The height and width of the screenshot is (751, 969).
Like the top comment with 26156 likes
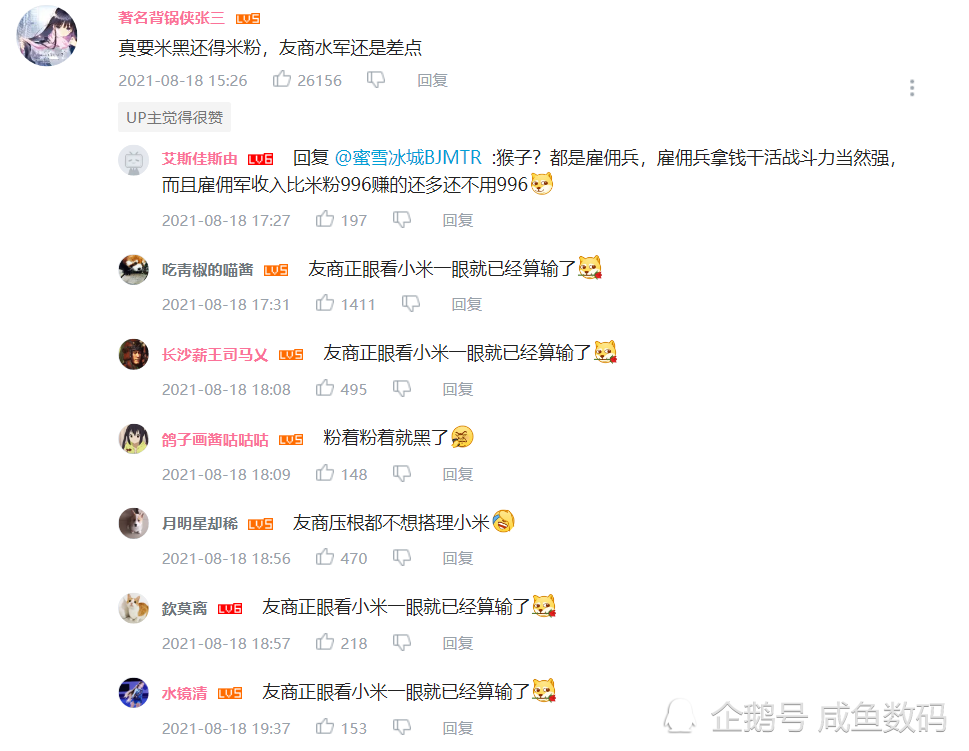282,79
